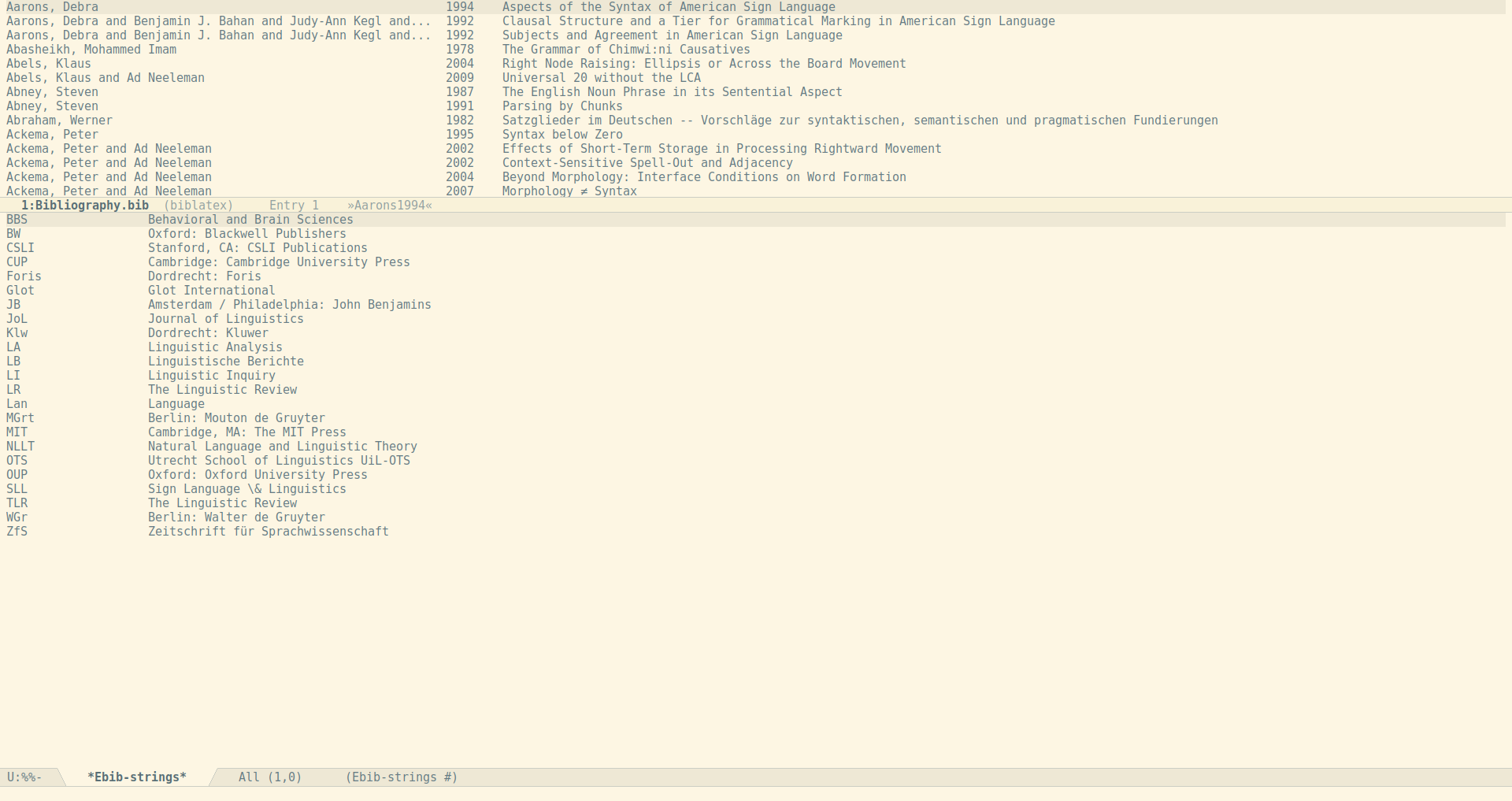This screenshot has width=1512, height=801.
Task: Click the Abasheikh, Mohammed Imam entry
Action: (x=91, y=50)
